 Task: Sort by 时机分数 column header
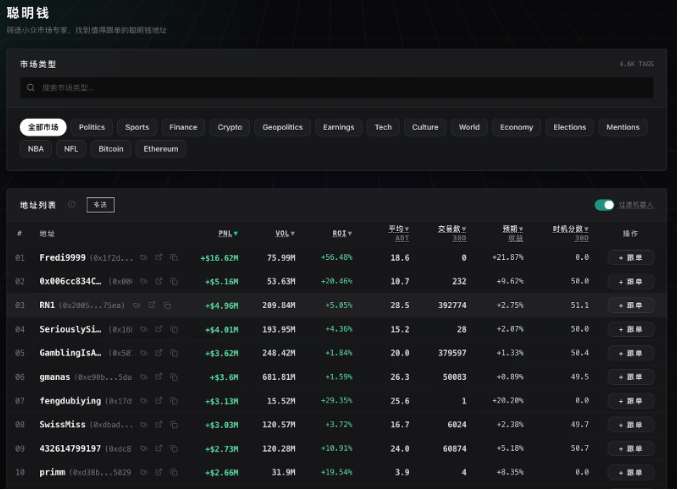(571, 229)
